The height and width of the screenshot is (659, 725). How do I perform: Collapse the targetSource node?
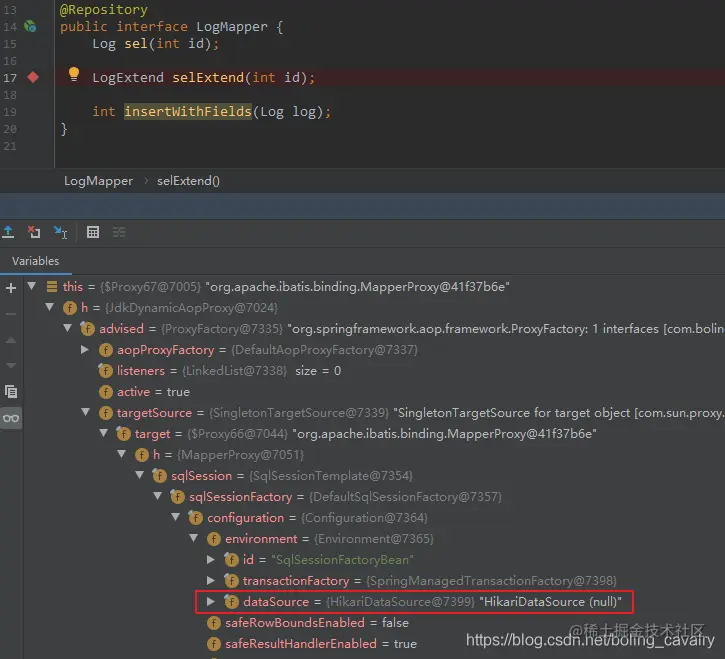[86, 412]
